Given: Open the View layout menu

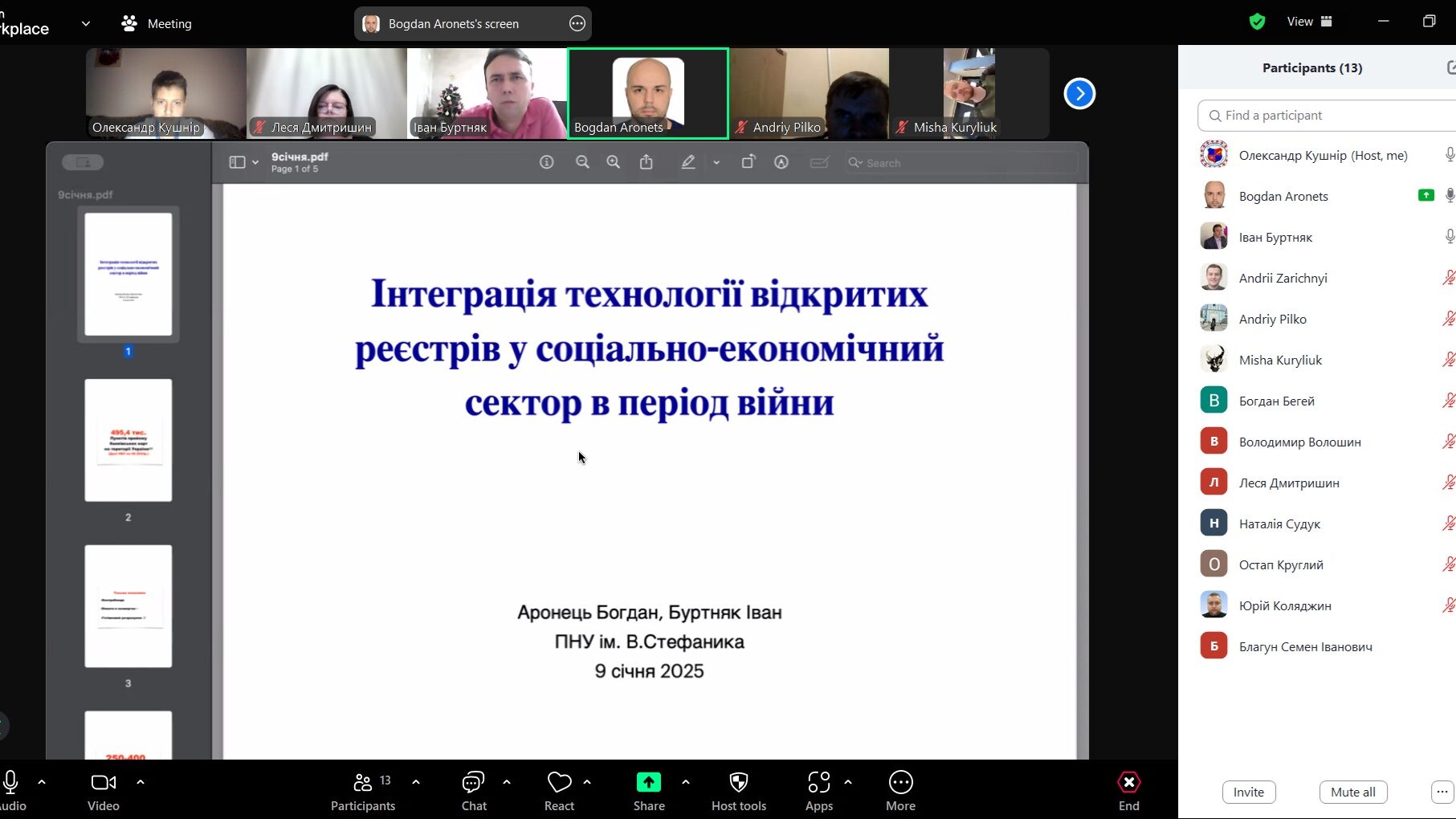Looking at the screenshot, I should coord(1309,22).
